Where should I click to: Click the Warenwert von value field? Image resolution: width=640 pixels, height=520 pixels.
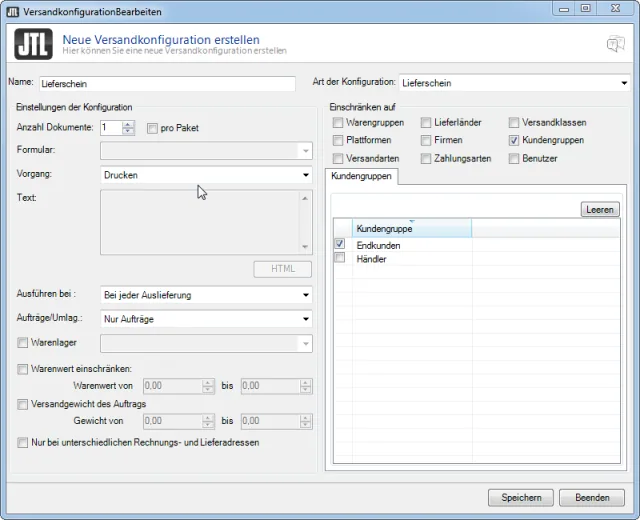[173, 386]
